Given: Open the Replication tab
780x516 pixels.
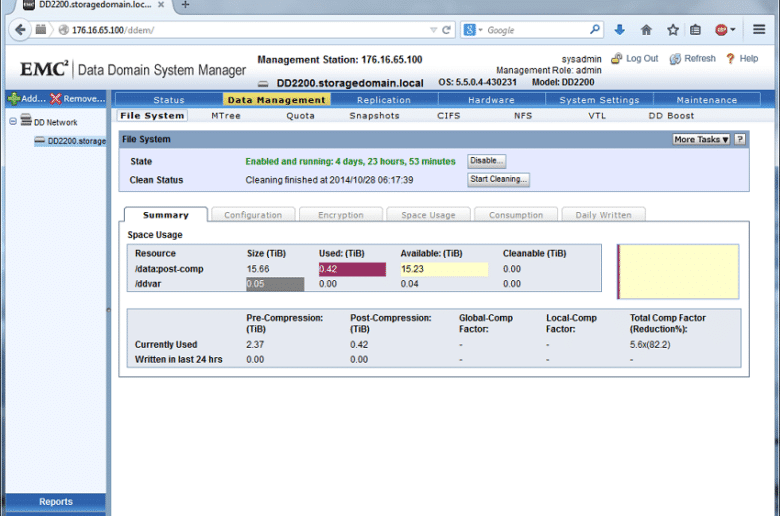Looking at the screenshot, I should point(384,100).
